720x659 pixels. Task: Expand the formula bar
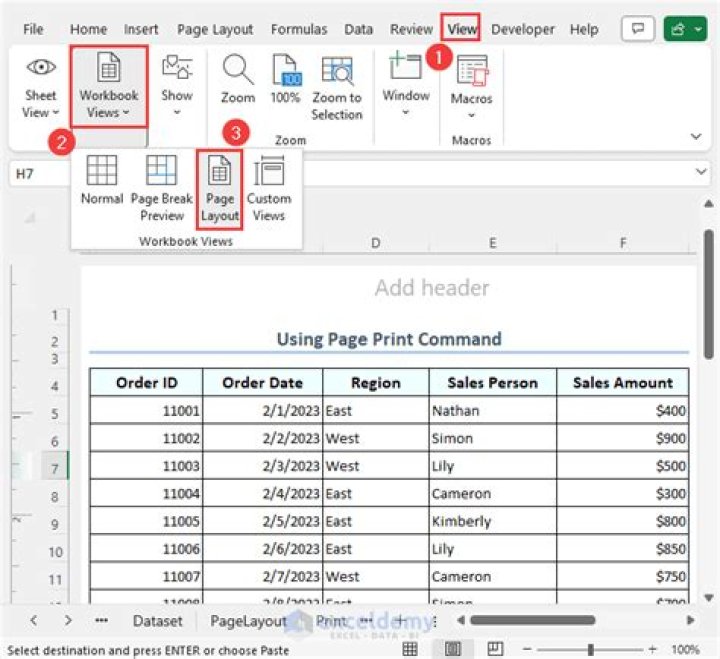(x=701, y=172)
